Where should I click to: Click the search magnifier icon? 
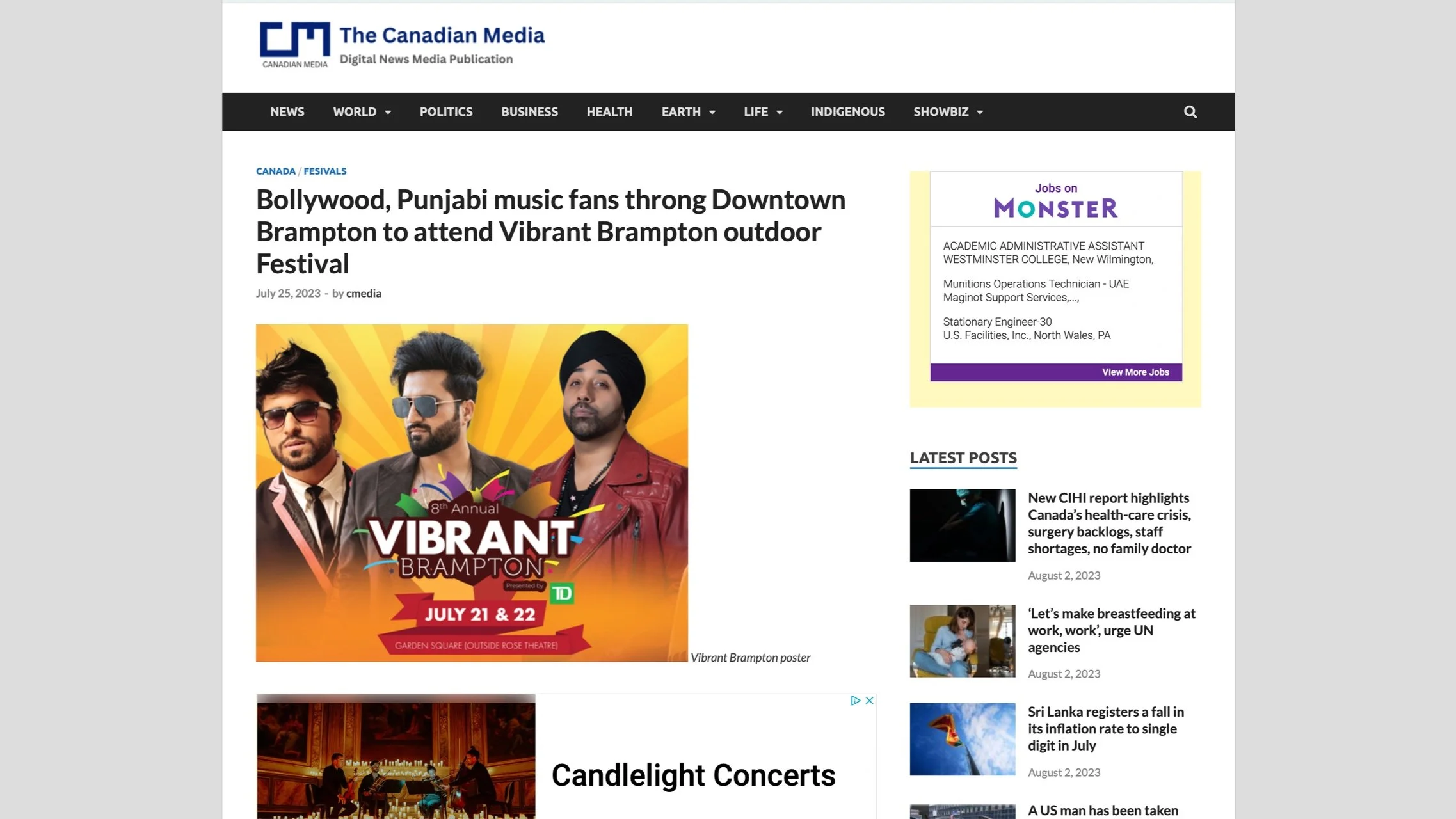click(x=1190, y=112)
